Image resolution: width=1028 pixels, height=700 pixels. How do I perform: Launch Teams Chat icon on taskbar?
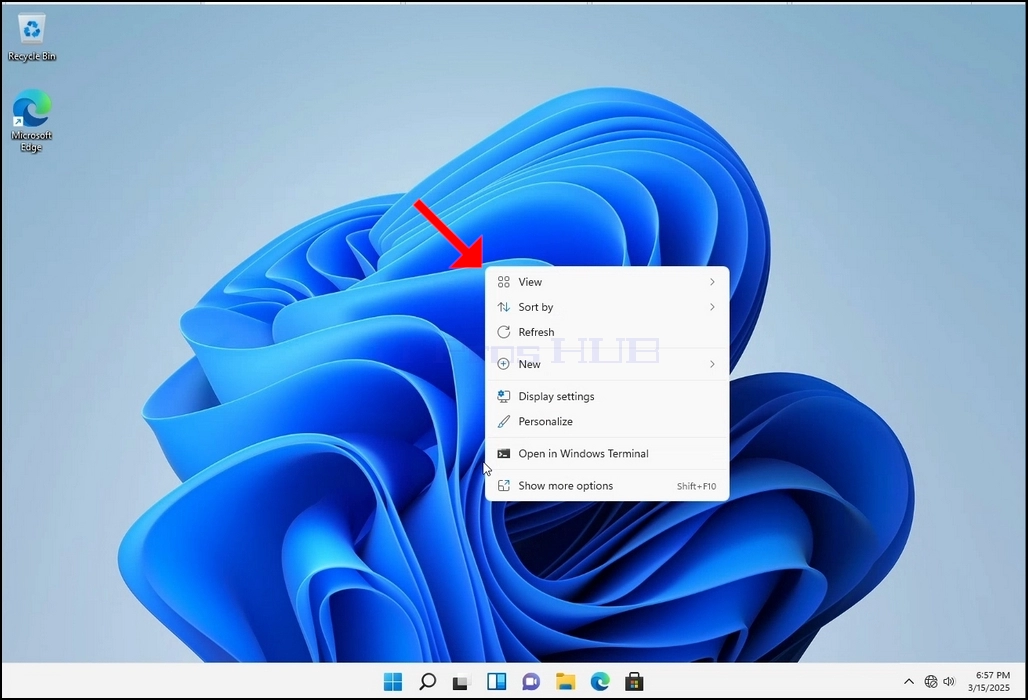click(x=531, y=682)
